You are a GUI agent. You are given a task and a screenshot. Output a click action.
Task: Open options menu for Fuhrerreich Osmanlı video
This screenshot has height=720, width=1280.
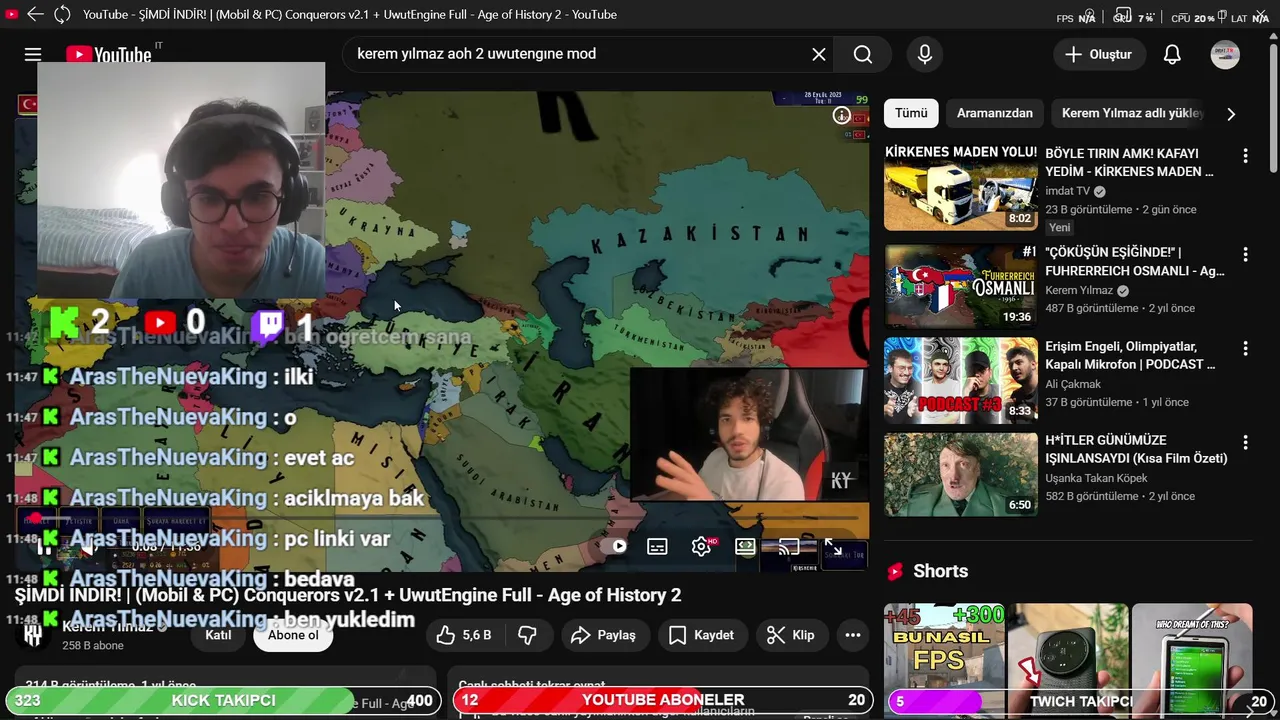click(x=1245, y=254)
